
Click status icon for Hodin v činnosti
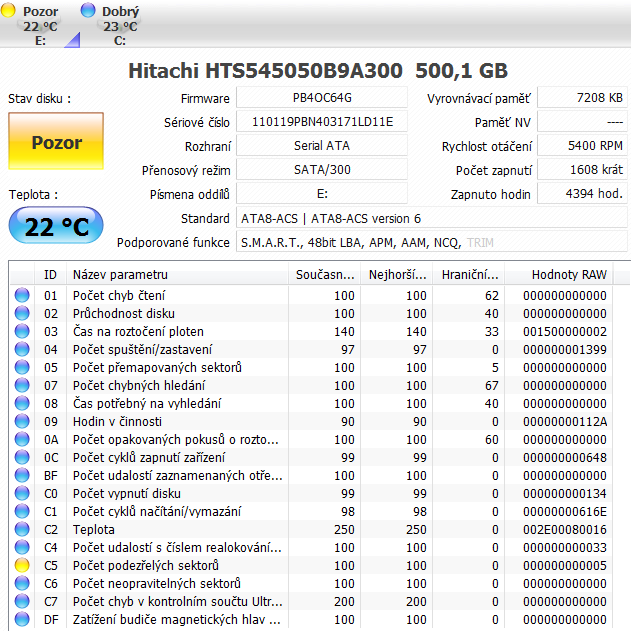pyautogui.click(x=22, y=421)
